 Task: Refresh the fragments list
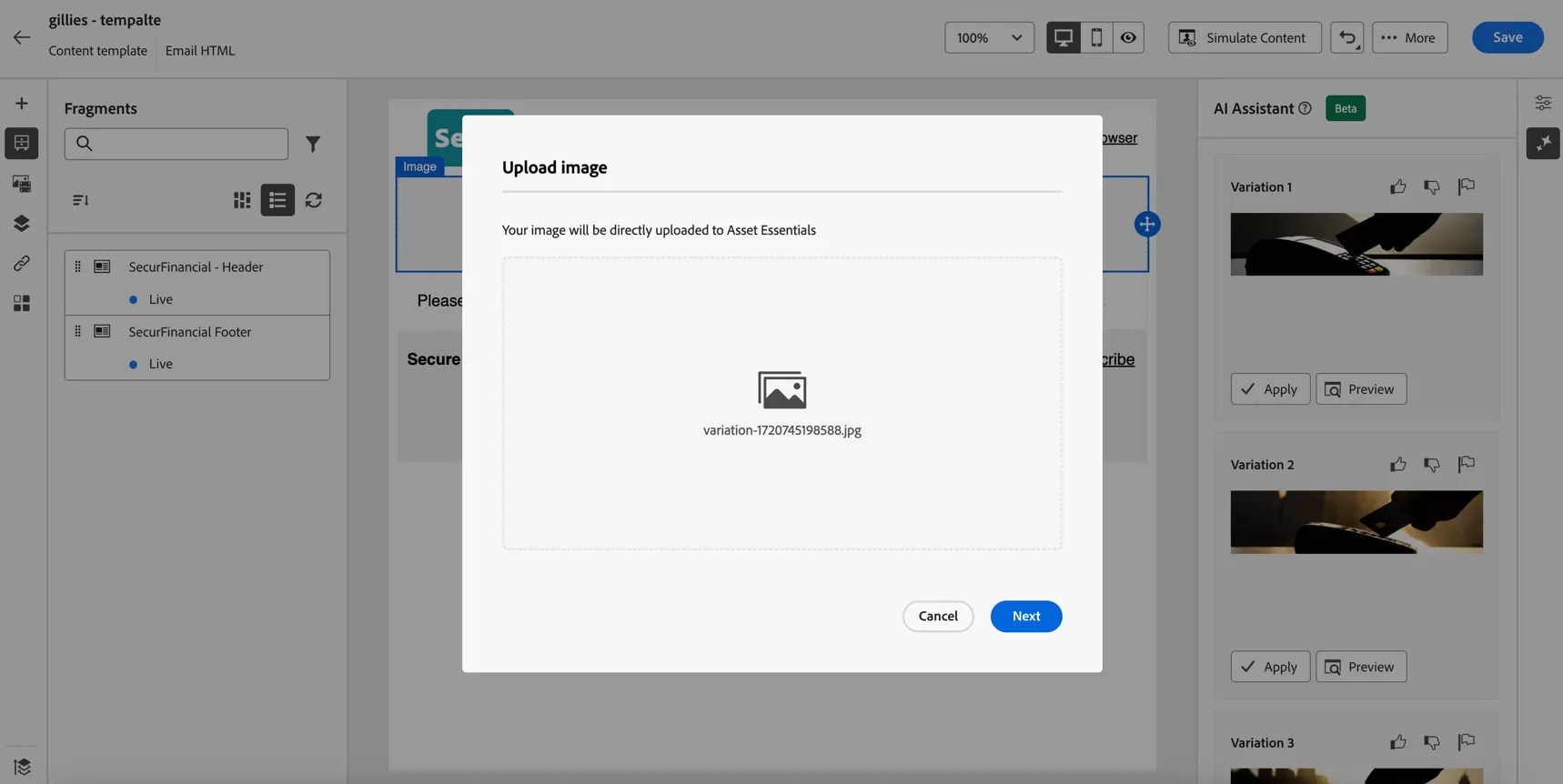[x=314, y=200]
